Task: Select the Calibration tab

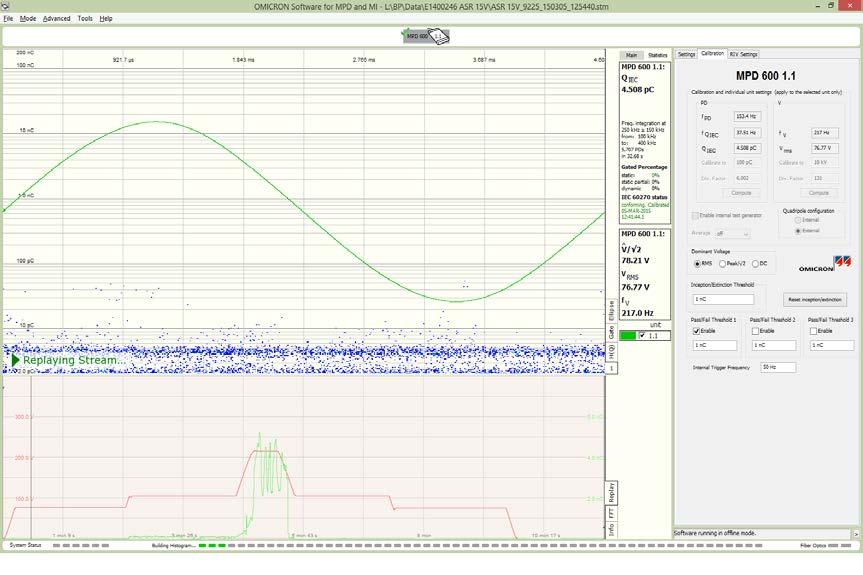Action: (x=712, y=53)
